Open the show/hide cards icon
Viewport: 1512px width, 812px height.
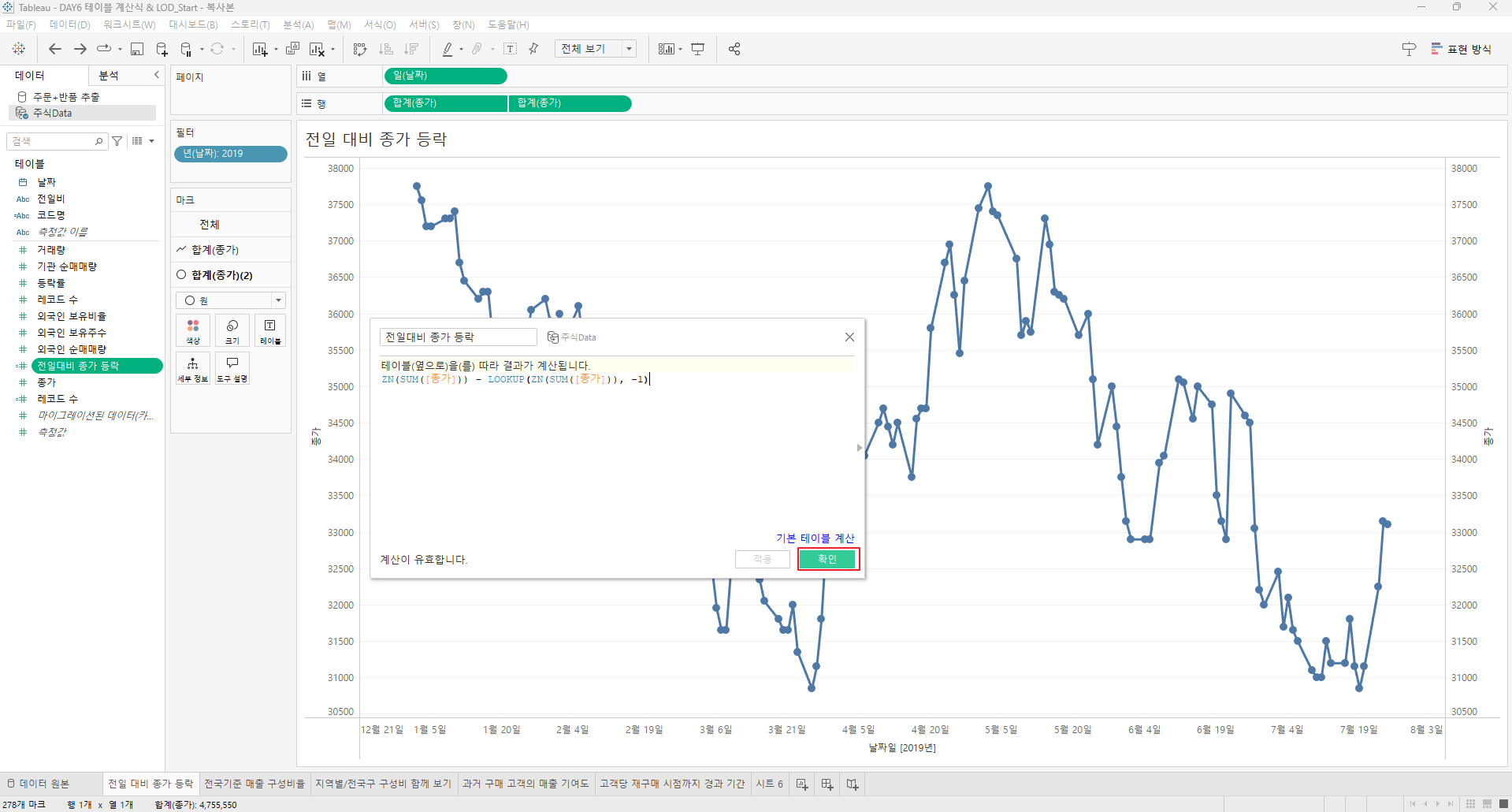(667, 49)
